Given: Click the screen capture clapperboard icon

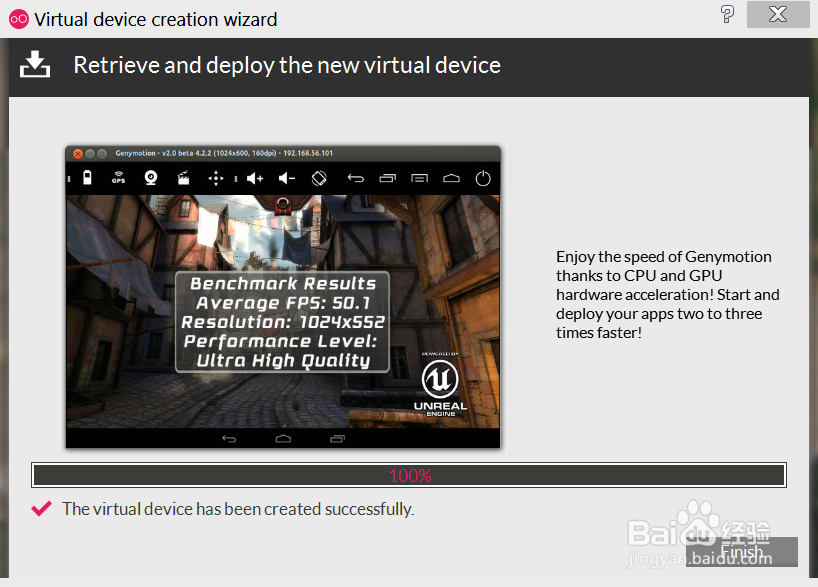Looking at the screenshot, I should point(183,178).
